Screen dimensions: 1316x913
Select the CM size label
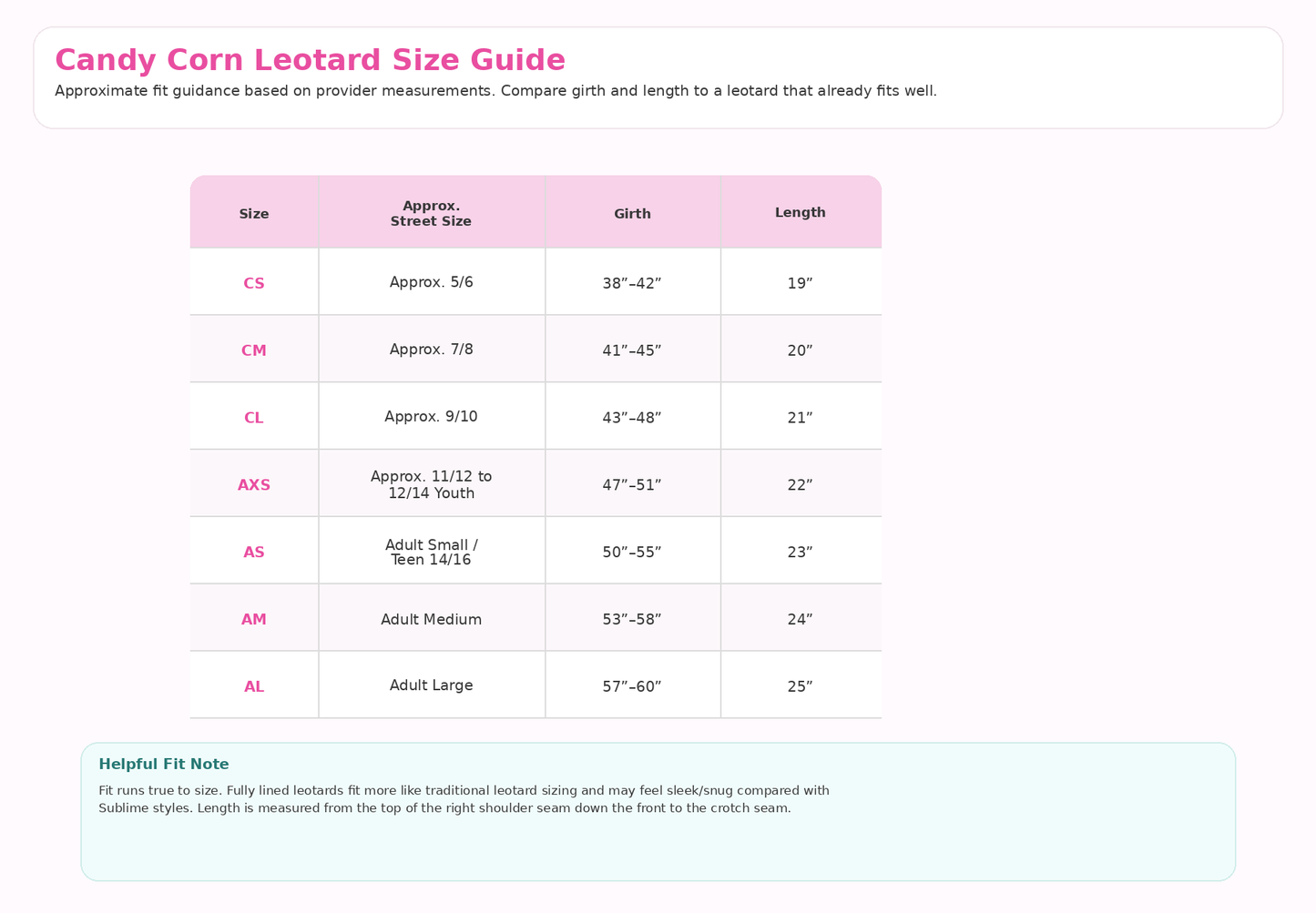coord(254,350)
